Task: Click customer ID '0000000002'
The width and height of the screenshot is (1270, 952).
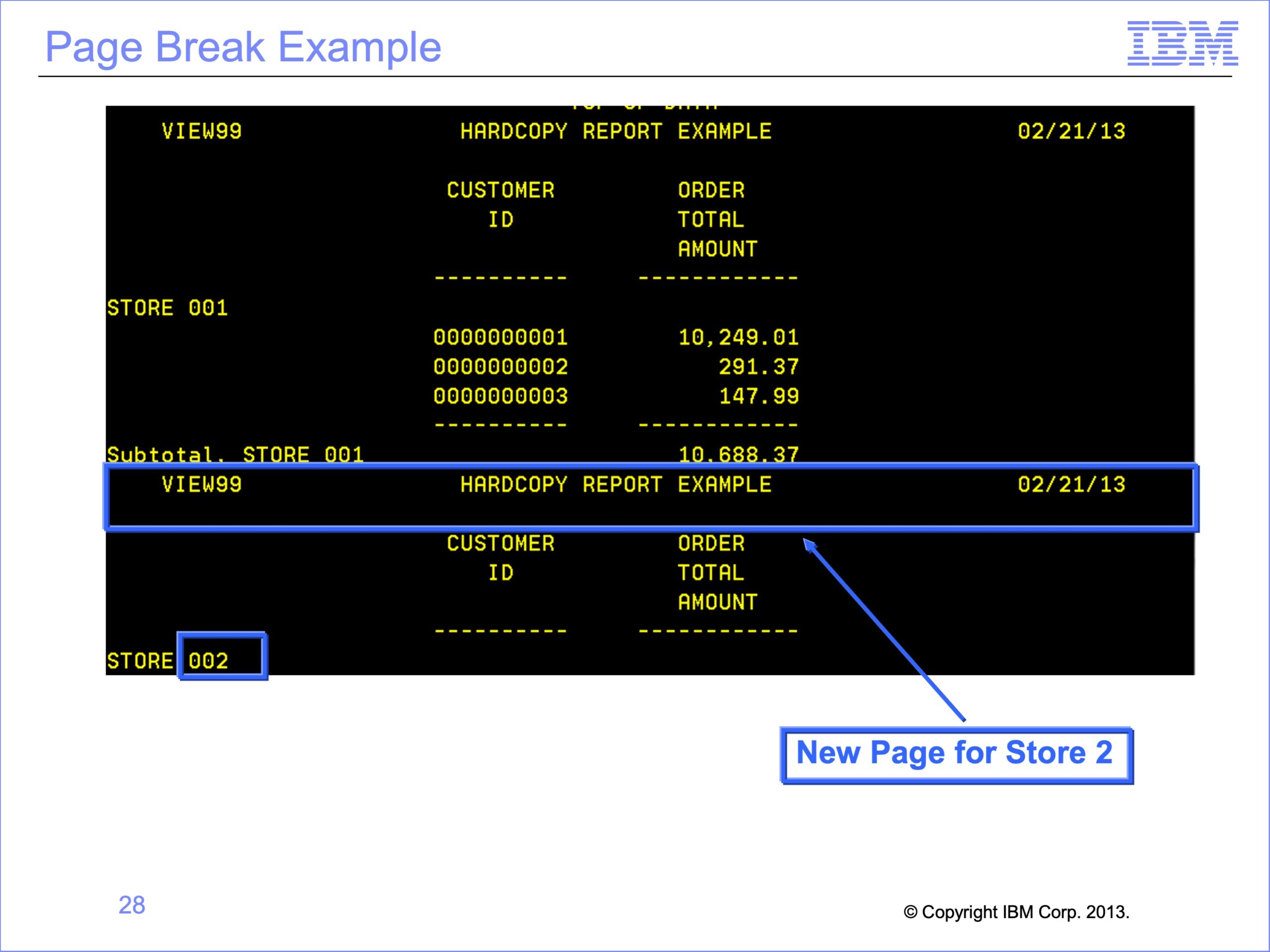Action: (501, 367)
